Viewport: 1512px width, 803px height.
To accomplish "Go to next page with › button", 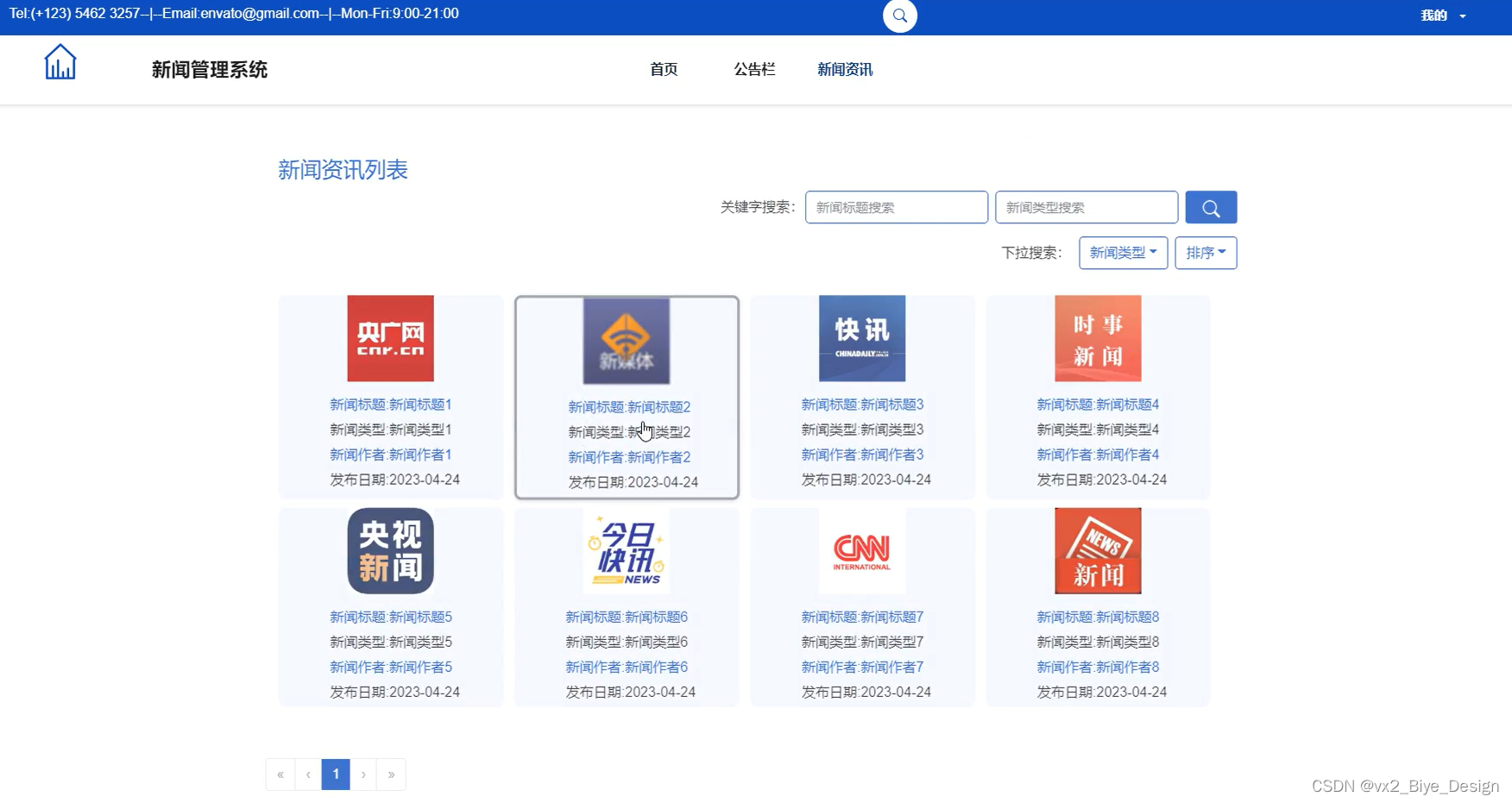I will (x=363, y=775).
